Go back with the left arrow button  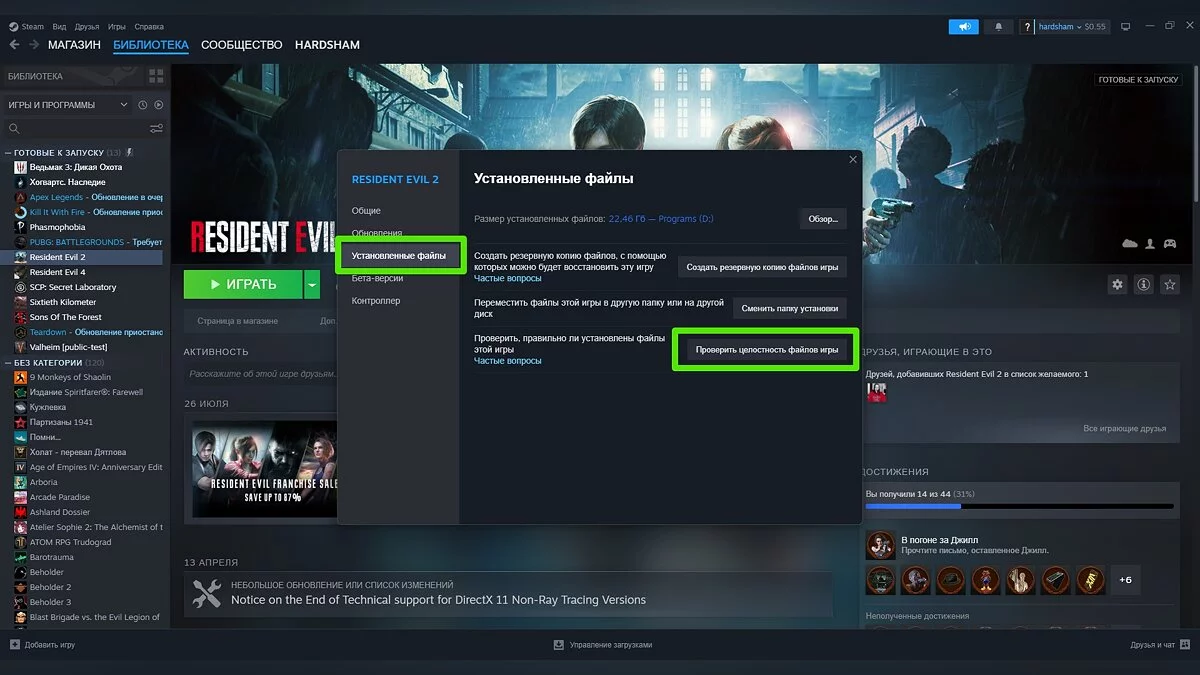click(14, 45)
